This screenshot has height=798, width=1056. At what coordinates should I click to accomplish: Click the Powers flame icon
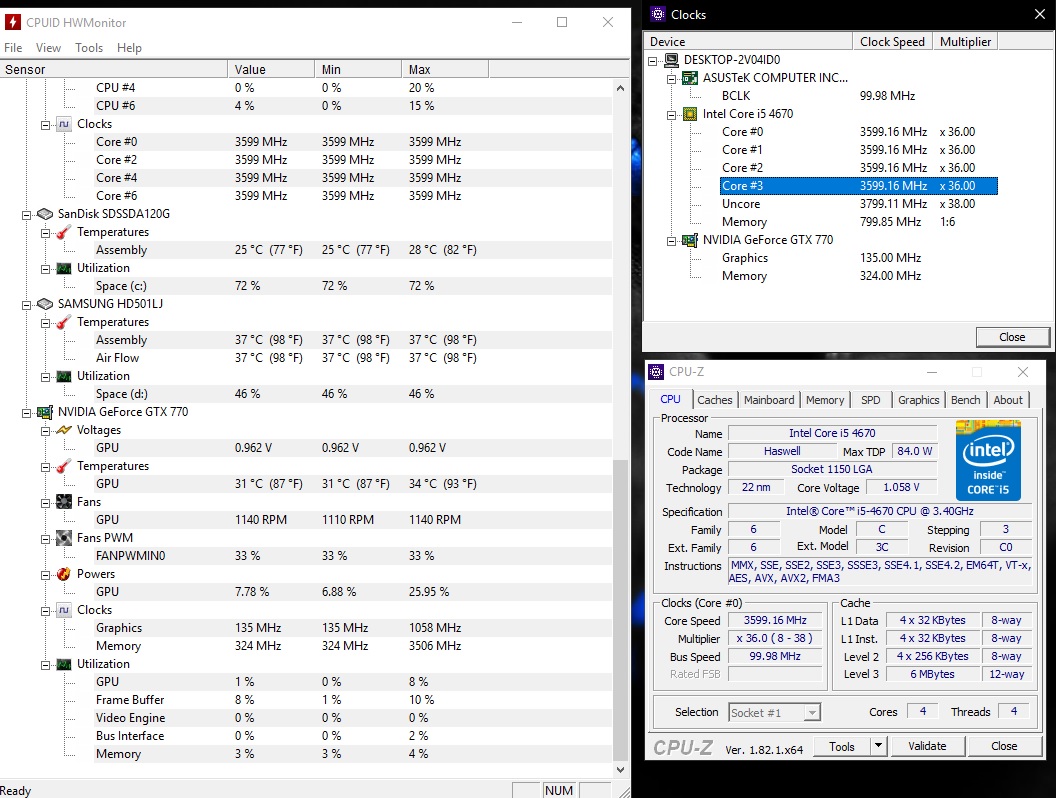(x=64, y=574)
